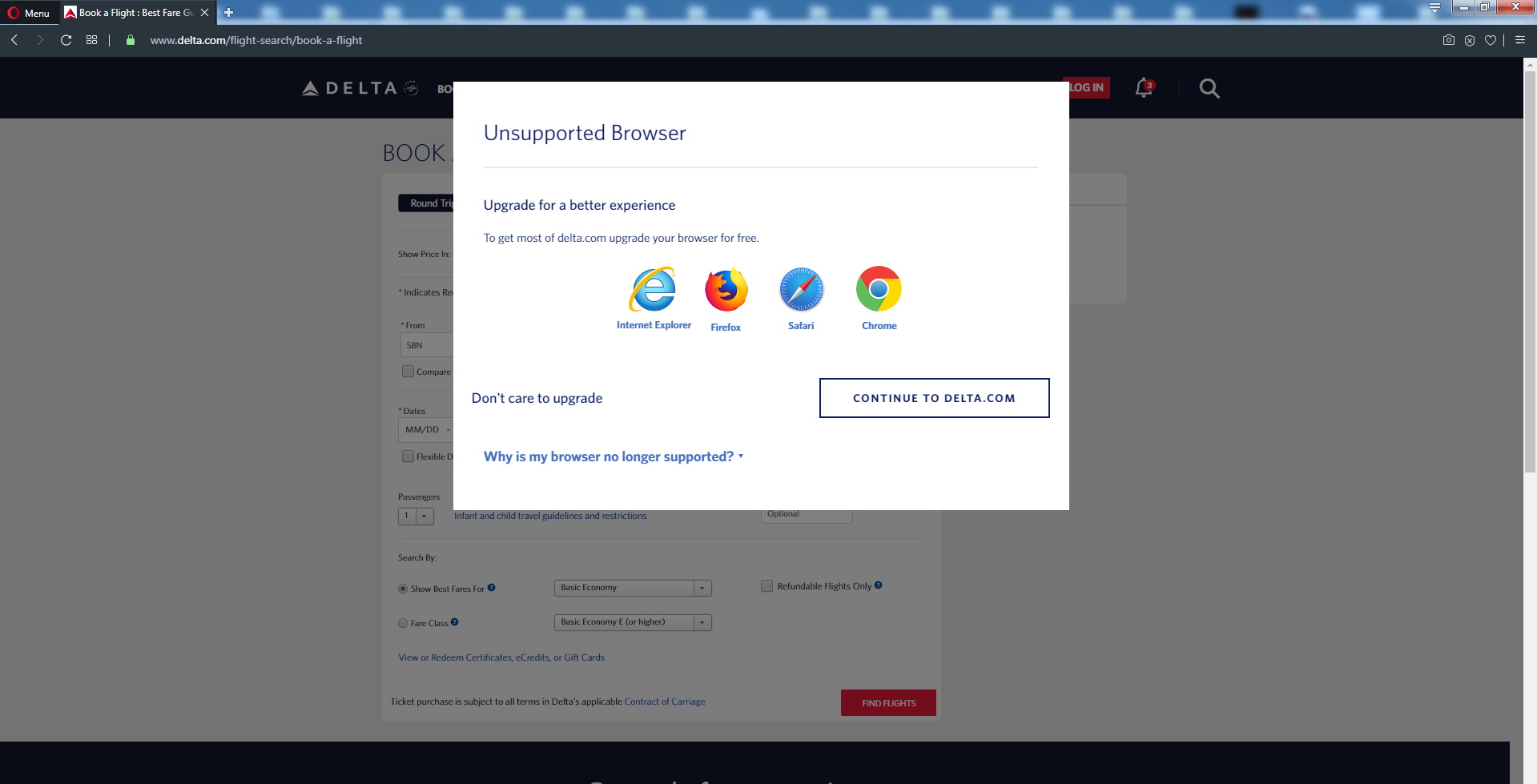Click the address bar URL
This screenshot has height=784, width=1537.
[256, 40]
